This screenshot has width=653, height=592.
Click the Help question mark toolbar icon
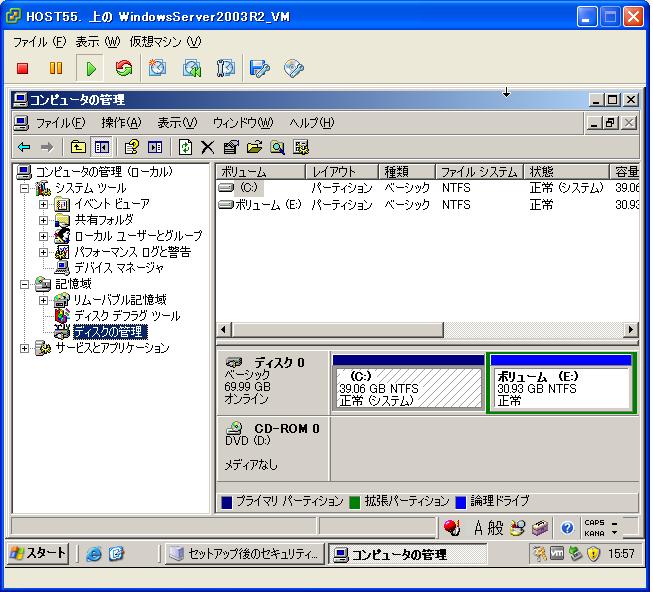(x=132, y=147)
